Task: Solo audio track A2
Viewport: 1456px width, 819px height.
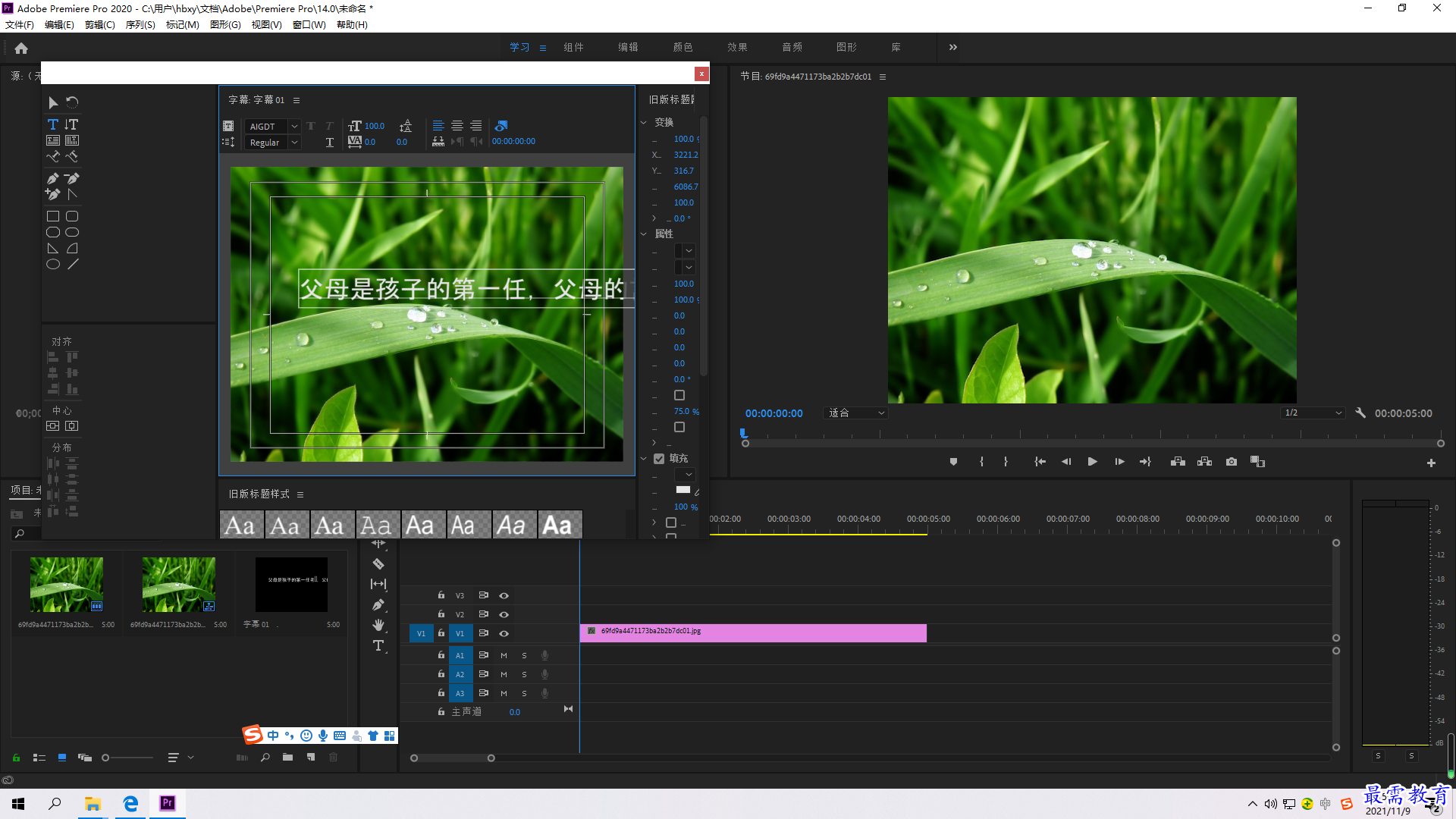Action: [524, 674]
